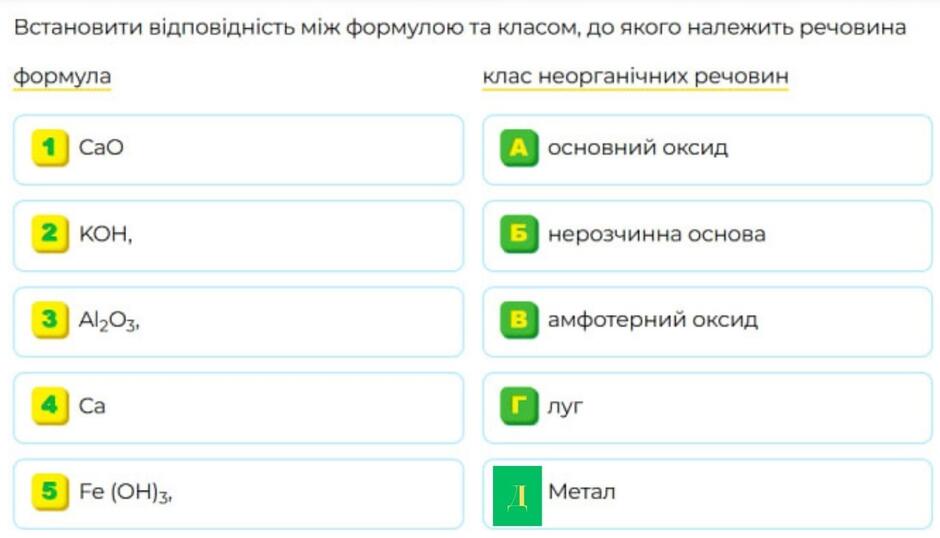Click the green Д square badge

[x=517, y=496]
